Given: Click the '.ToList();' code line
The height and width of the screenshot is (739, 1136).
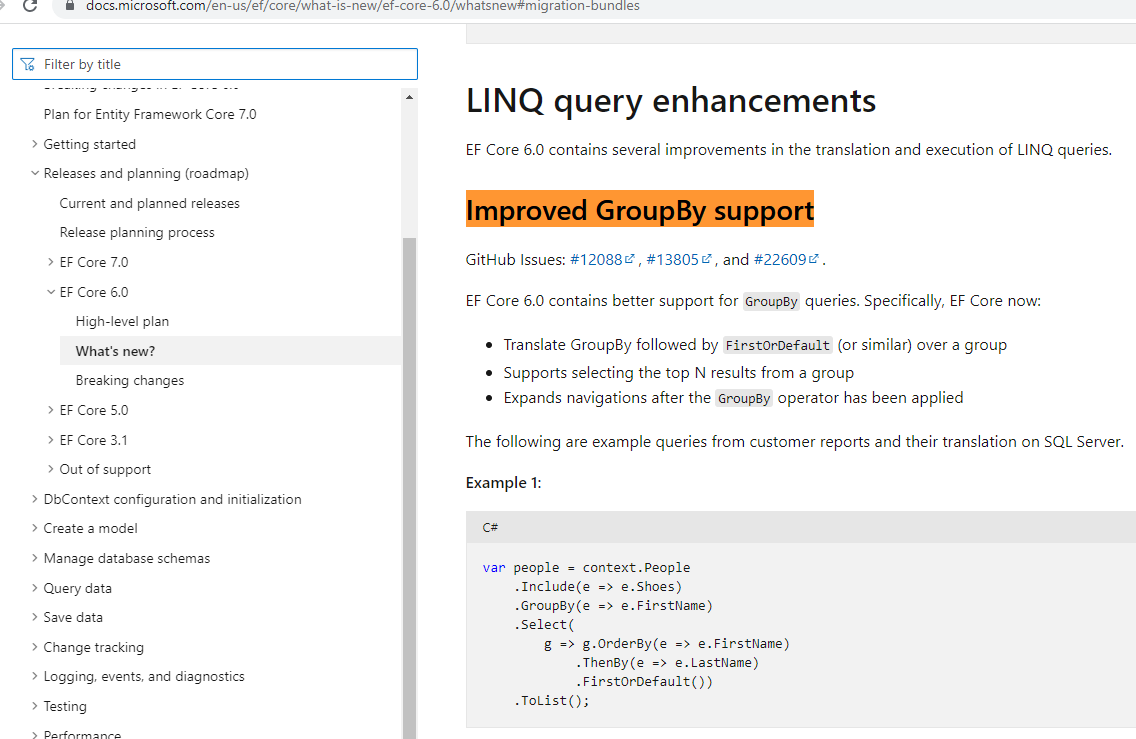Looking at the screenshot, I should tap(552, 701).
